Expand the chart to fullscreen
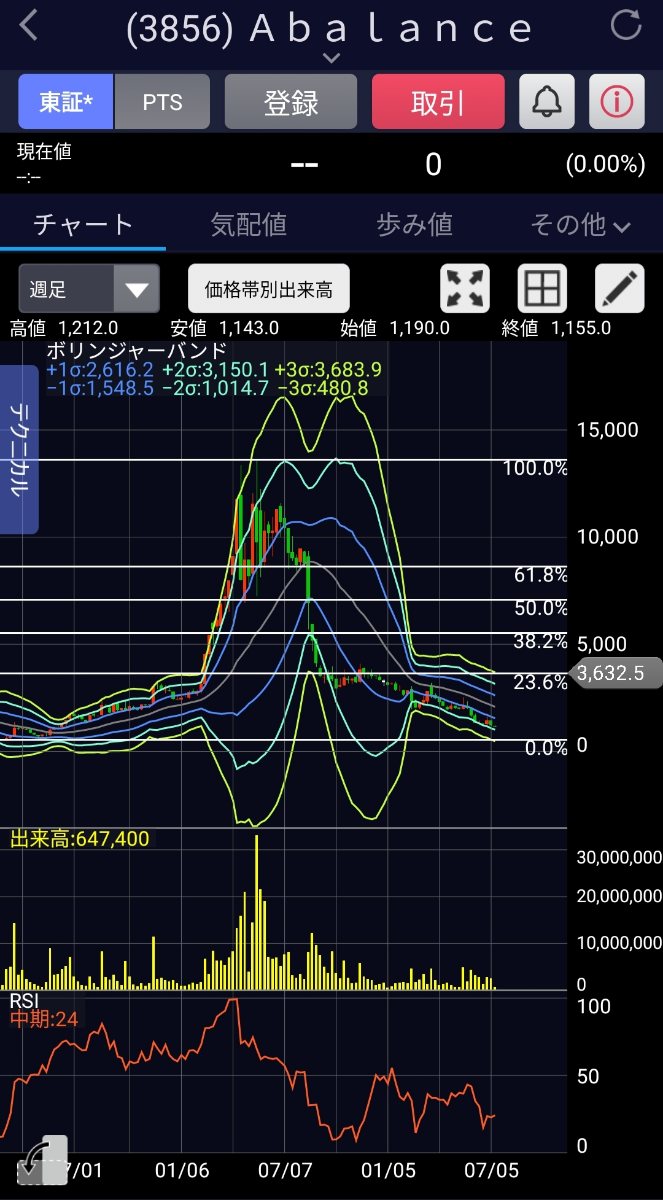The height and width of the screenshot is (1200, 663). click(x=465, y=290)
